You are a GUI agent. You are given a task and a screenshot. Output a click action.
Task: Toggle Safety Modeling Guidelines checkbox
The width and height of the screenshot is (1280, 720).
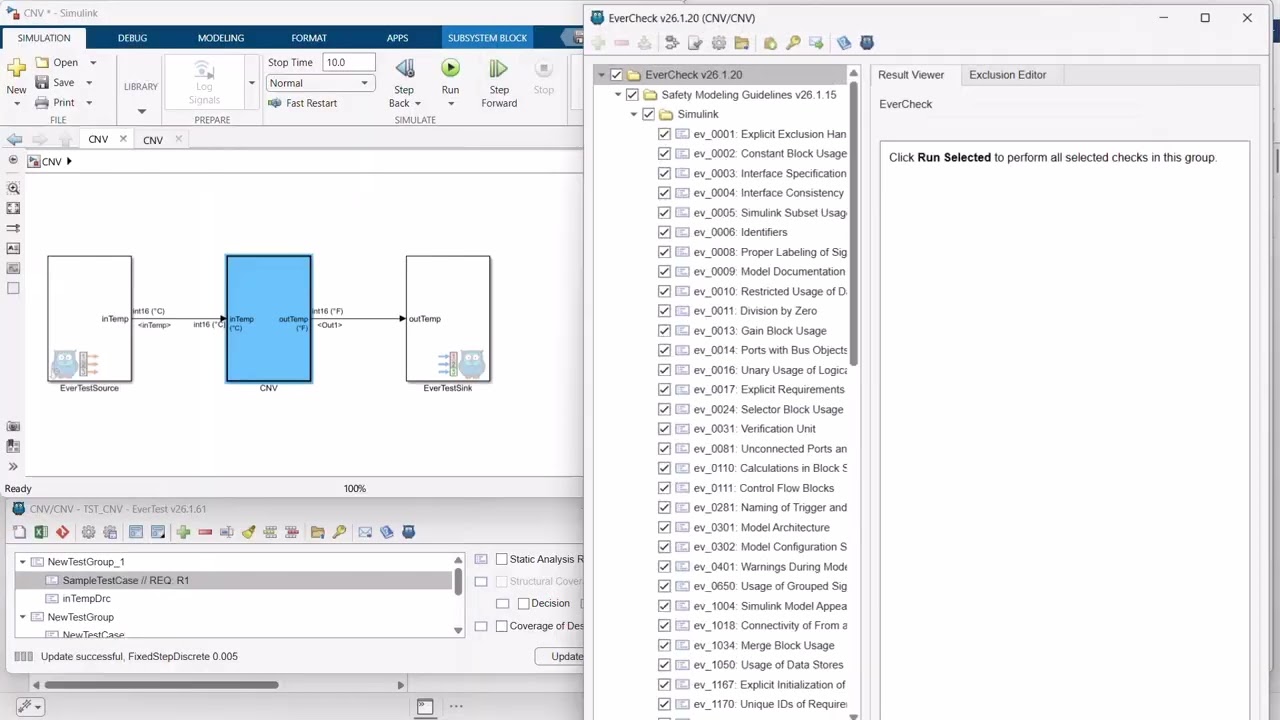click(632, 95)
